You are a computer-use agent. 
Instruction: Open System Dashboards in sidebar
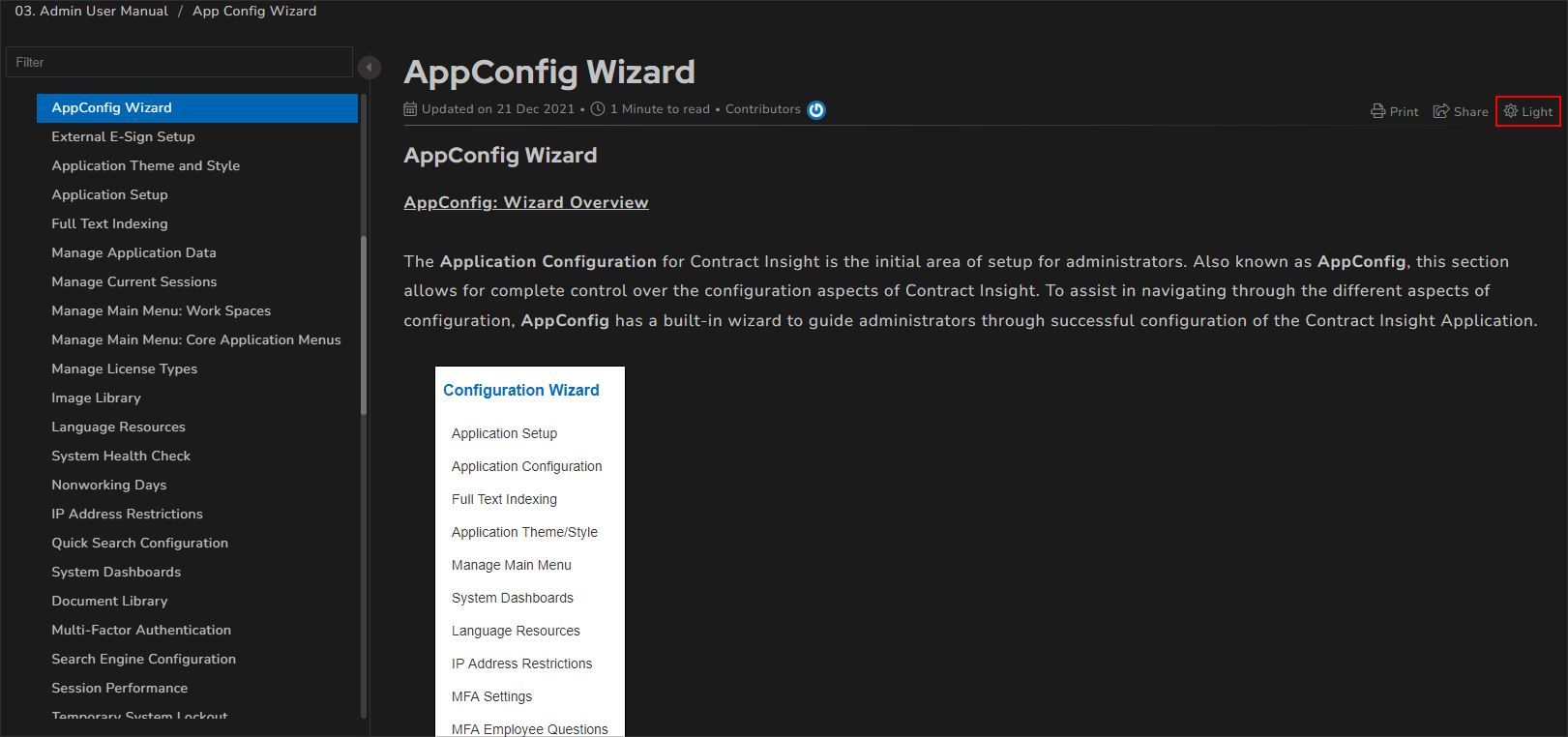coord(116,572)
